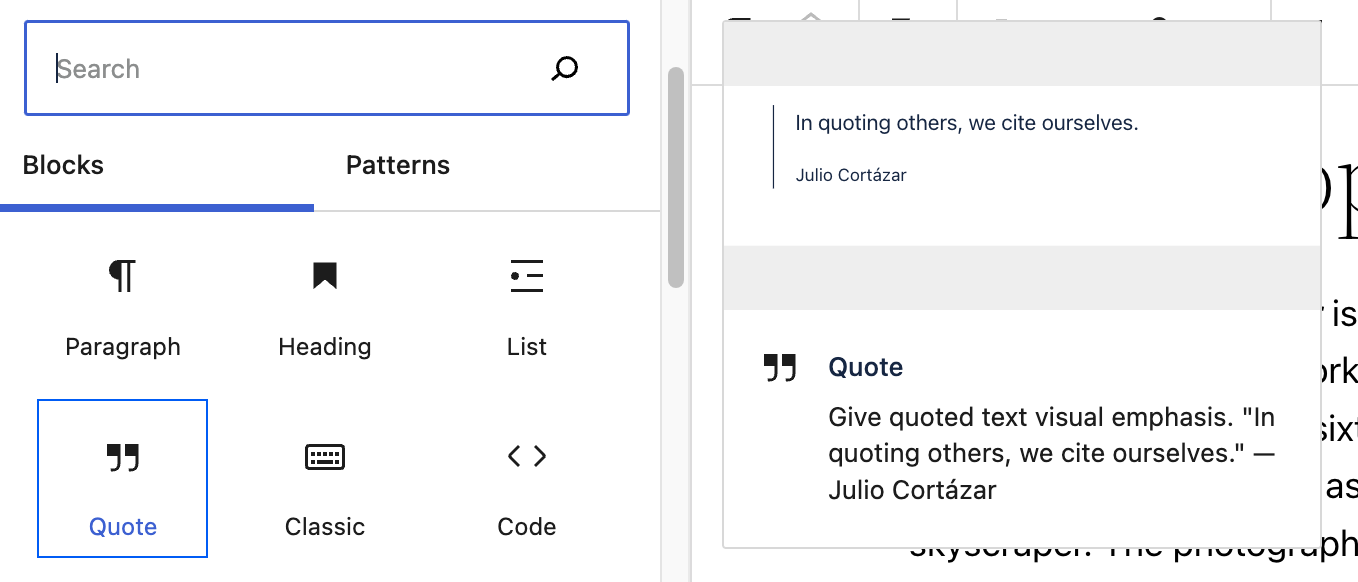1358x582 pixels.
Task: Click the block inserter panel scrollbar
Action: pos(676,178)
